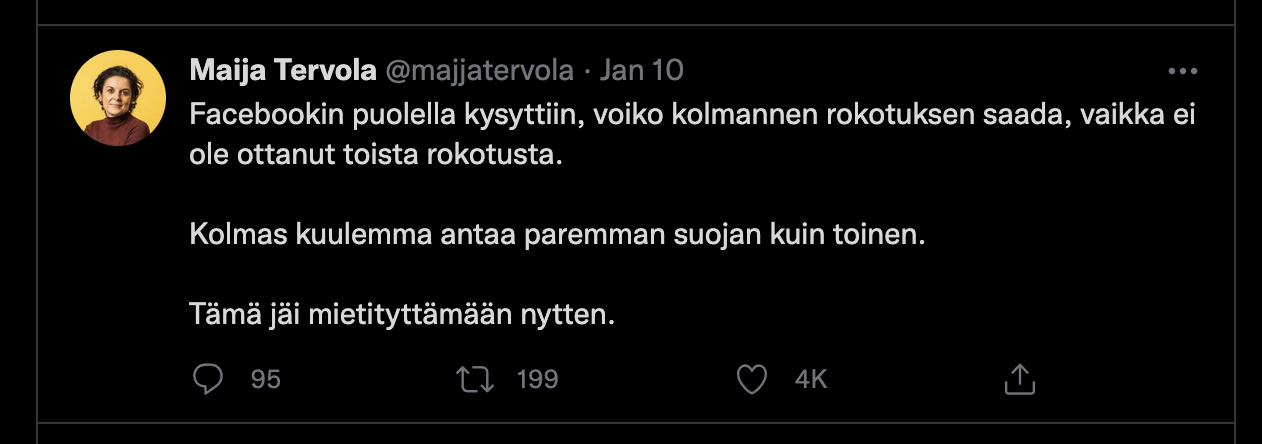Screen dimensions: 1262x444
Task: Open the Maija Tervola display name link
Action: tap(281, 71)
